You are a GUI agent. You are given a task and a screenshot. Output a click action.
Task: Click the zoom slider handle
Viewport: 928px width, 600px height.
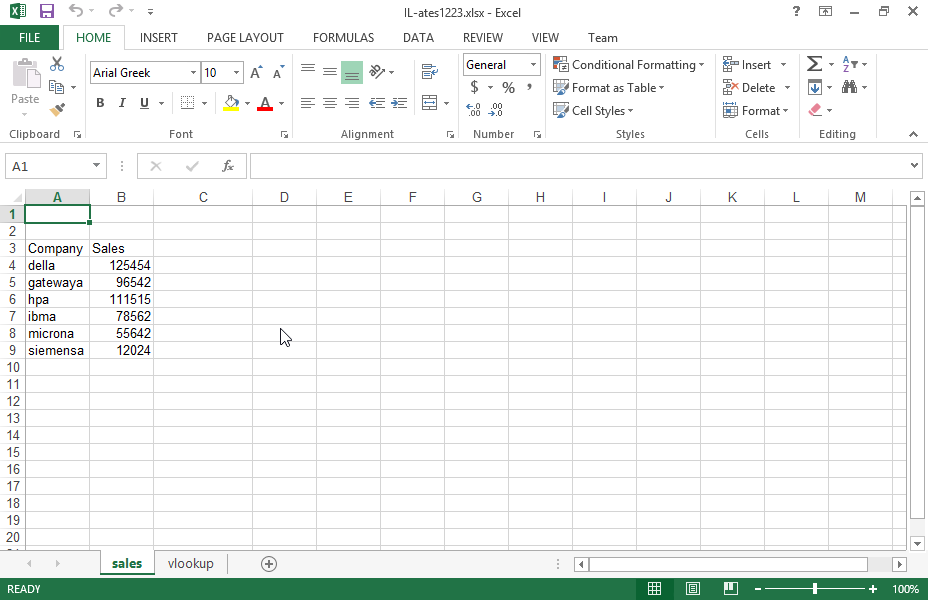(815, 588)
